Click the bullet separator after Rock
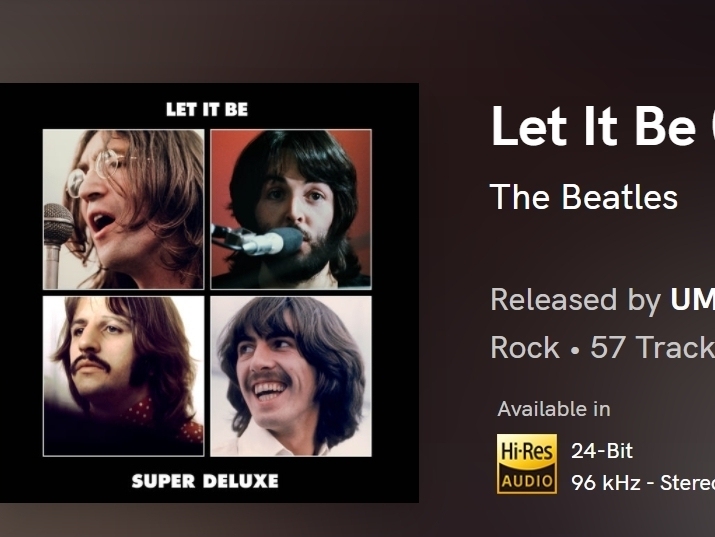This screenshot has width=715, height=537. tap(575, 350)
